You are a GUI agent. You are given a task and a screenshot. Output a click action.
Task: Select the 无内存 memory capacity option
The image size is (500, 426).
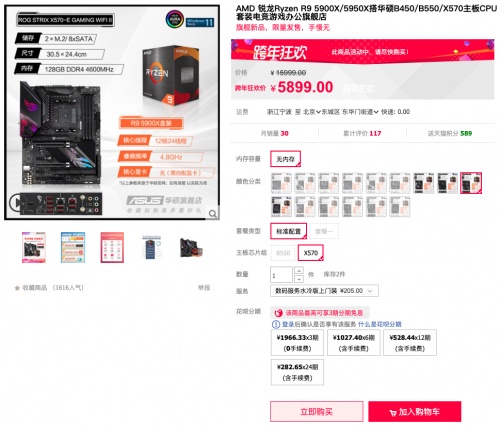[x=285, y=159]
